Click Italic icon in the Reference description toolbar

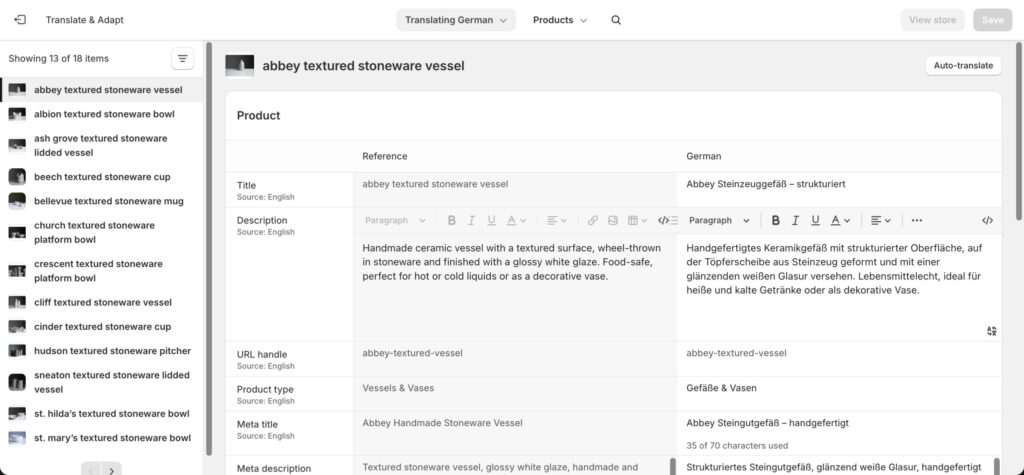click(x=471, y=221)
